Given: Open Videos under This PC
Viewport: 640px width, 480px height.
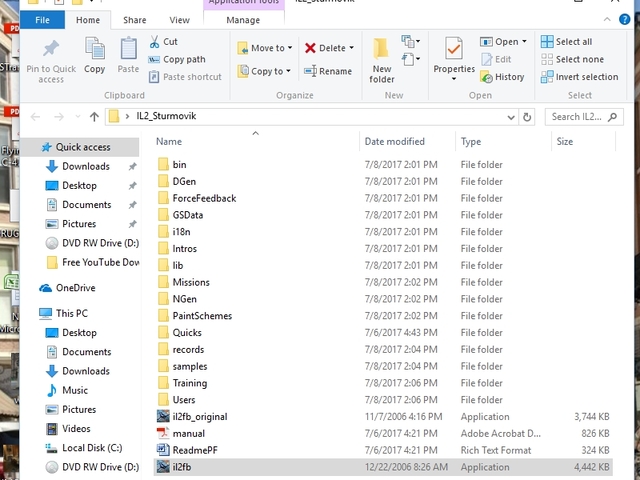Looking at the screenshot, I should [x=68, y=429].
